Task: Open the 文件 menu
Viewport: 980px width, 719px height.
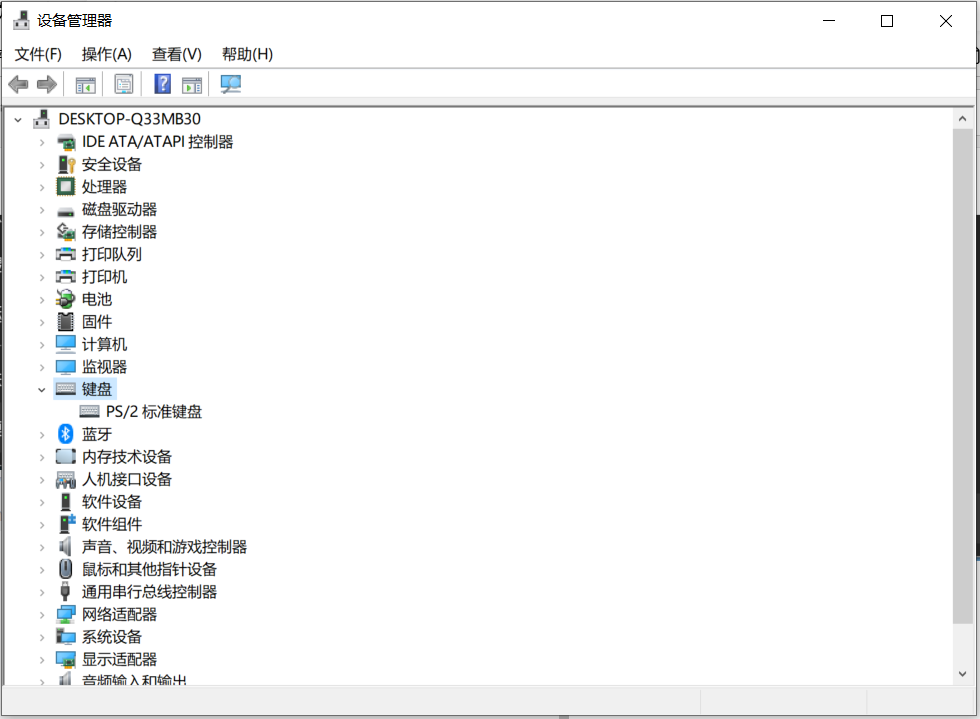Action: pos(38,54)
